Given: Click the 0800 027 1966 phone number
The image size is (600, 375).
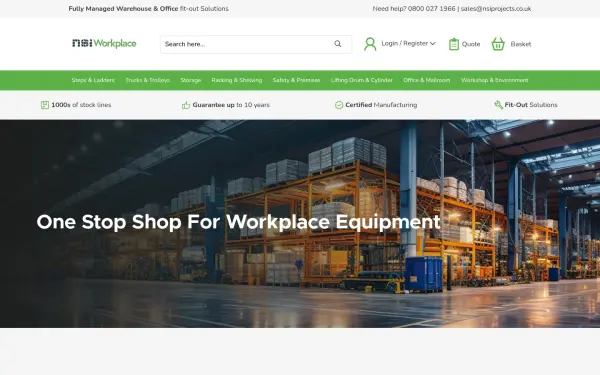Looking at the screenshot, I should click(432, 8).
